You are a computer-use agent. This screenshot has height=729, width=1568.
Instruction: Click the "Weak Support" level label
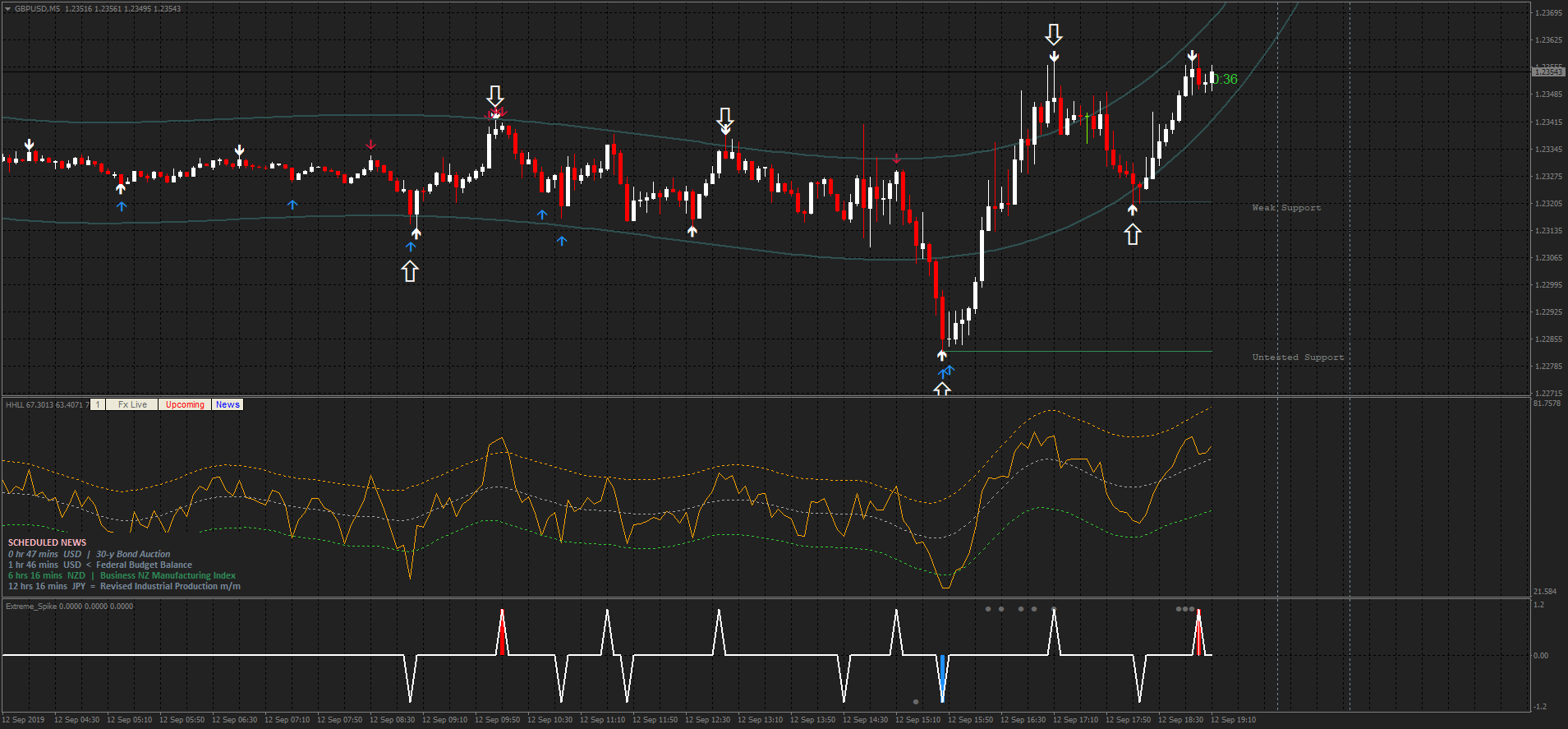tap(1286, 208)
